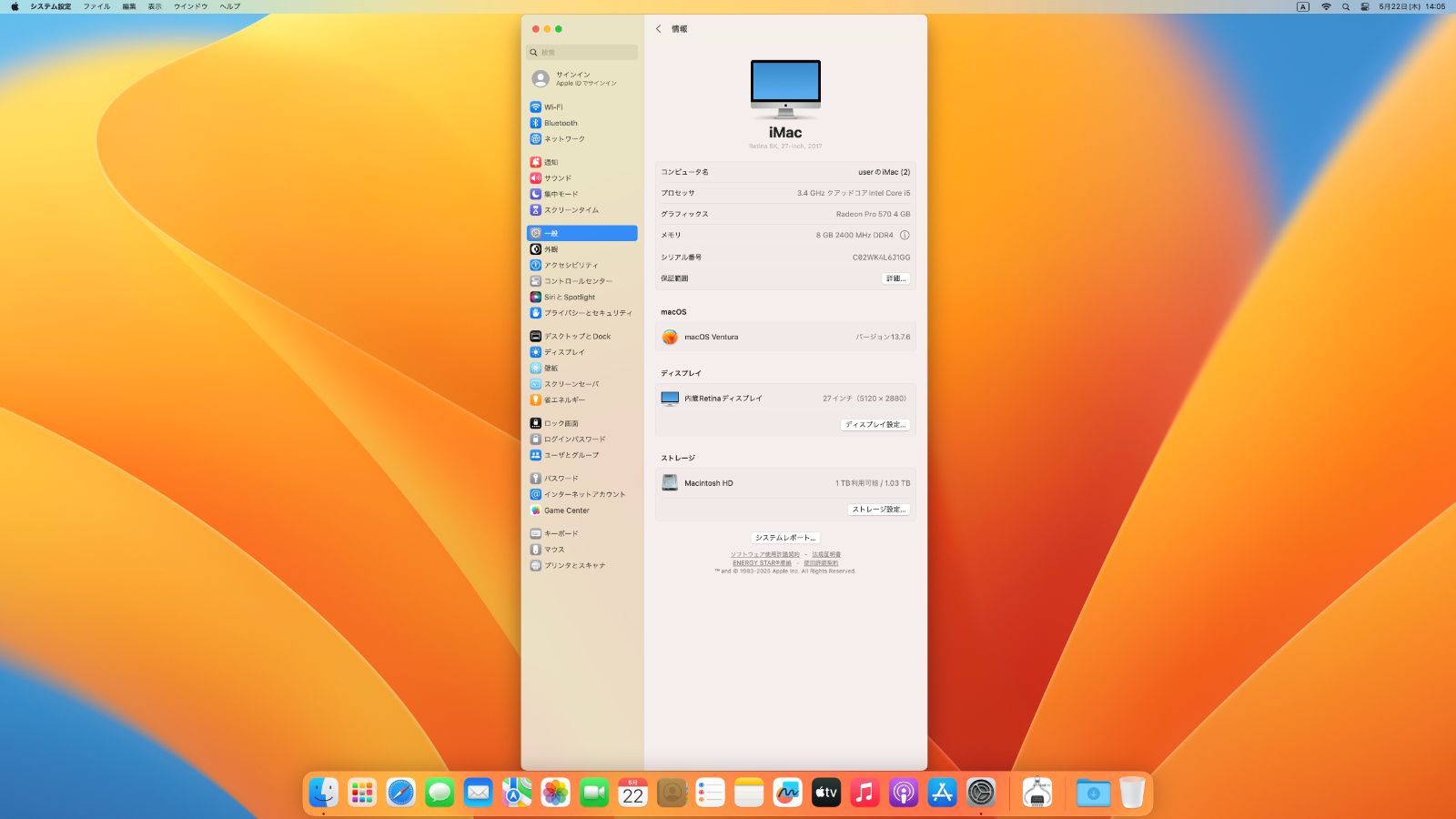Open ENERGY STAR準拠 link

(x=762, y=563)
